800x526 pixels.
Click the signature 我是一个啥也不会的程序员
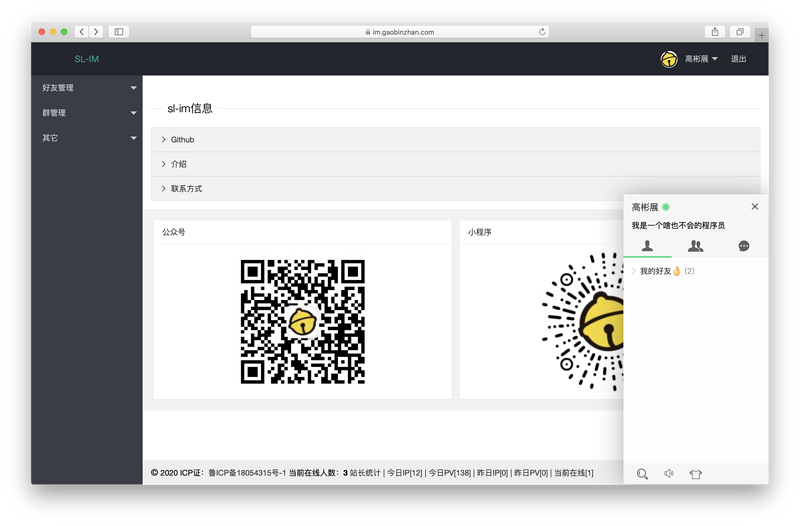coord(678,226)
